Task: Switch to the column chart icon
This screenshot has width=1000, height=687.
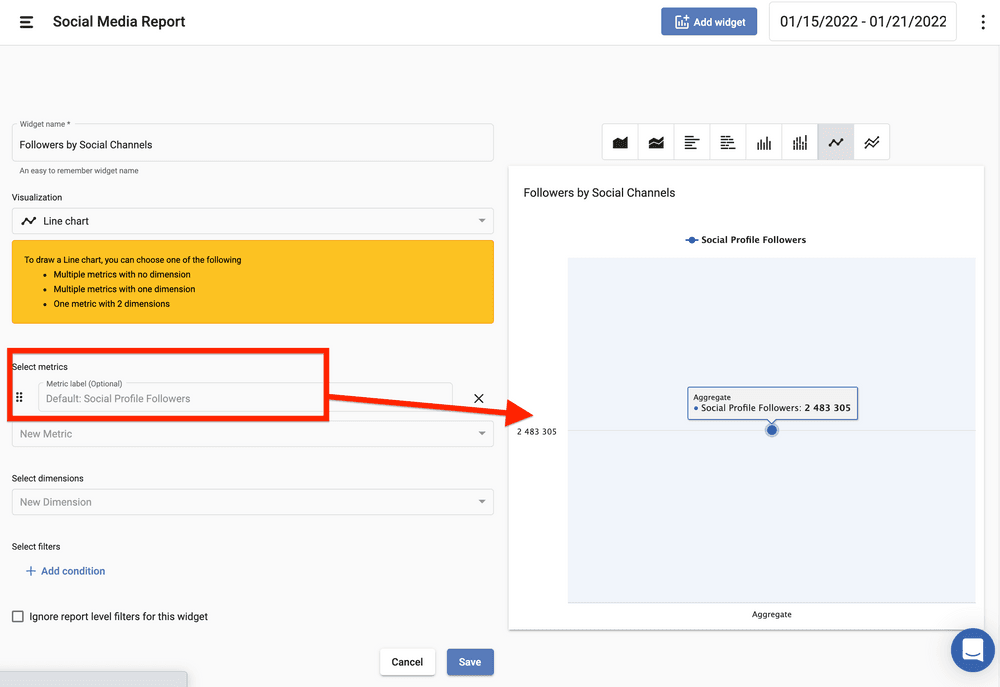Action: point(764,143)
